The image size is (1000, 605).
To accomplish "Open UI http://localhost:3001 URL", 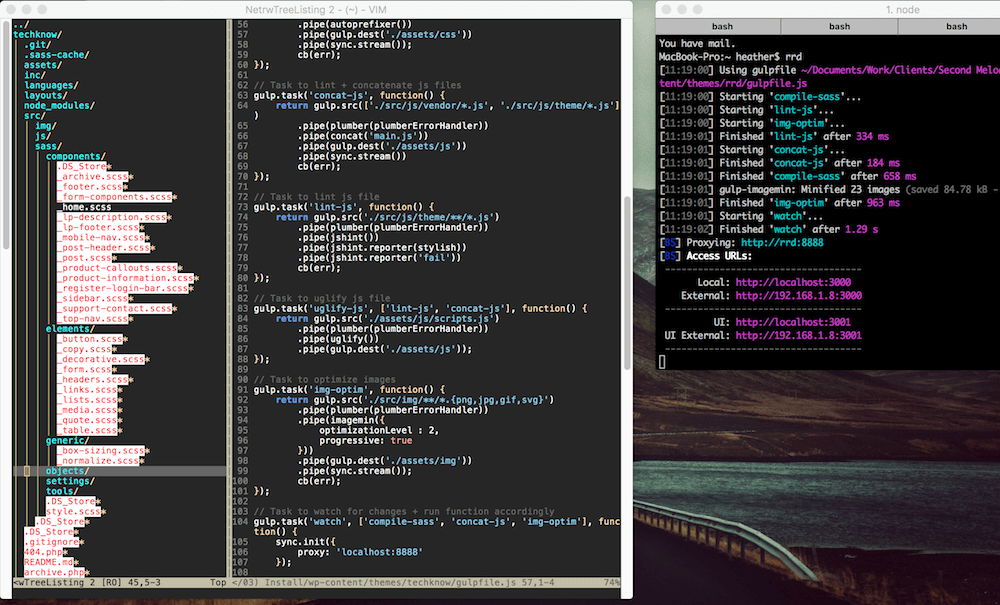I will click(x=793, y=323).
